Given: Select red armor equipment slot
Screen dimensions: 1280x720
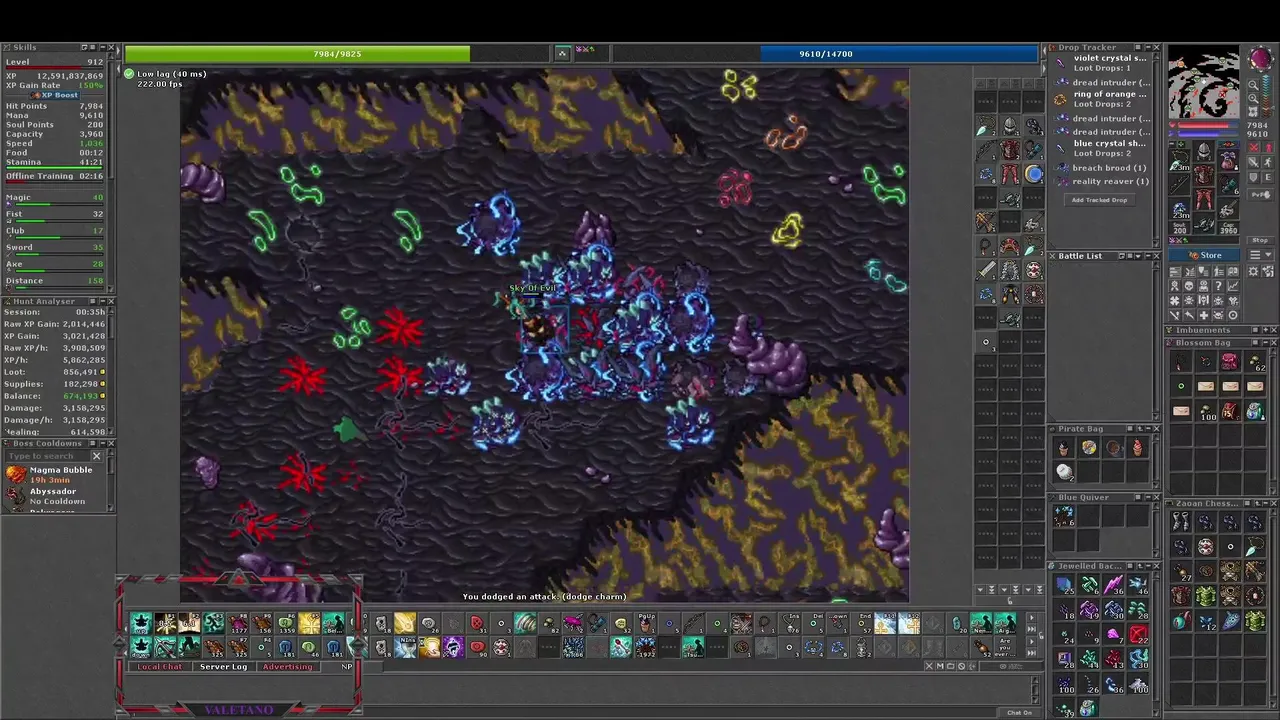Looking at the screenshot, I should (1204, 173).
